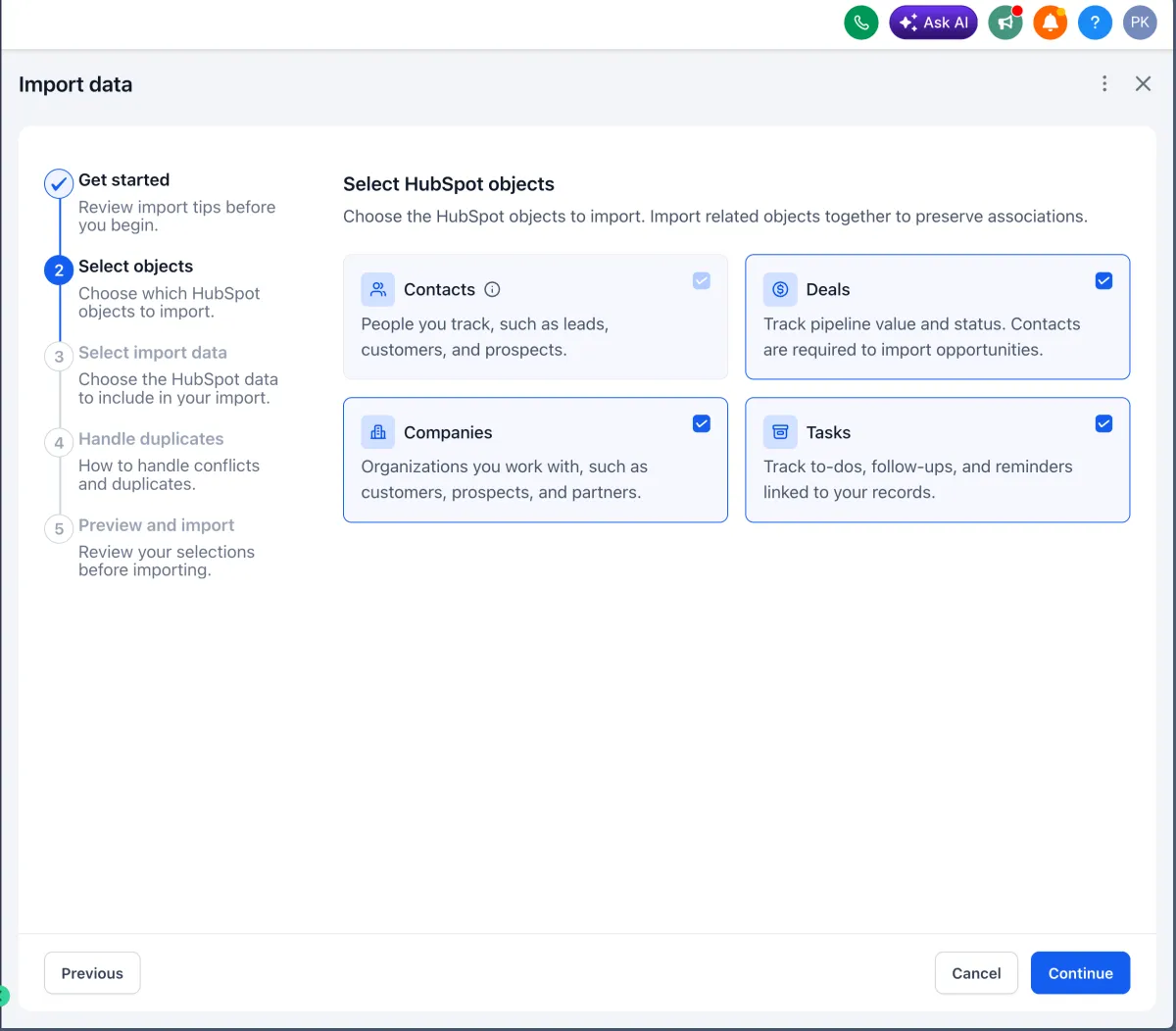Open the megaphone announcements icon
This screenshot has width=1176, height=1031.
[x=1005, y=23]
